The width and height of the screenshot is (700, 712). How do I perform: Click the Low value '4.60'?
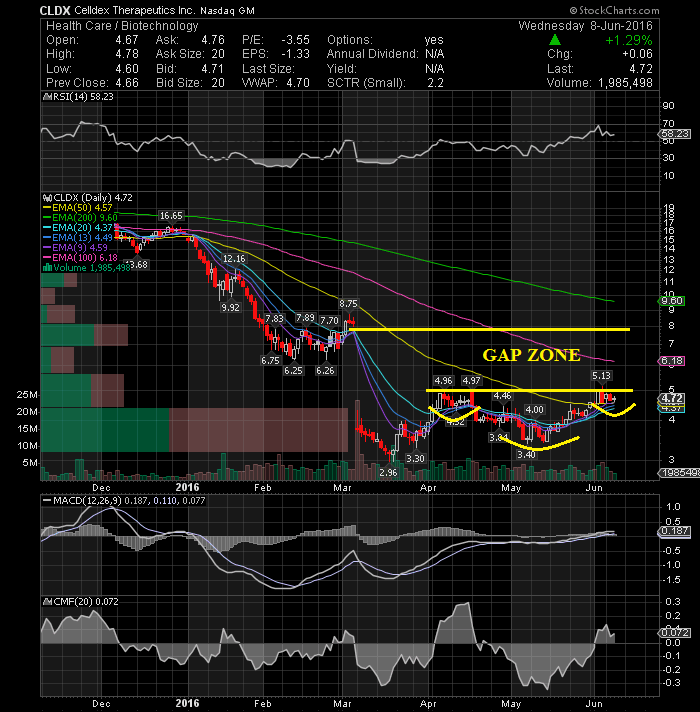[127, 69]
